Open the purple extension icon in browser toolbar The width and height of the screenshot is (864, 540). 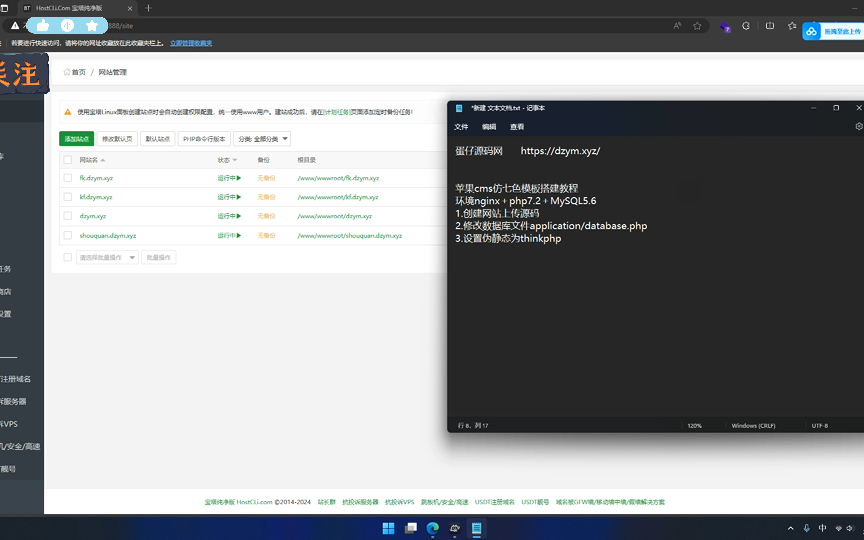(x=725, y=26)
